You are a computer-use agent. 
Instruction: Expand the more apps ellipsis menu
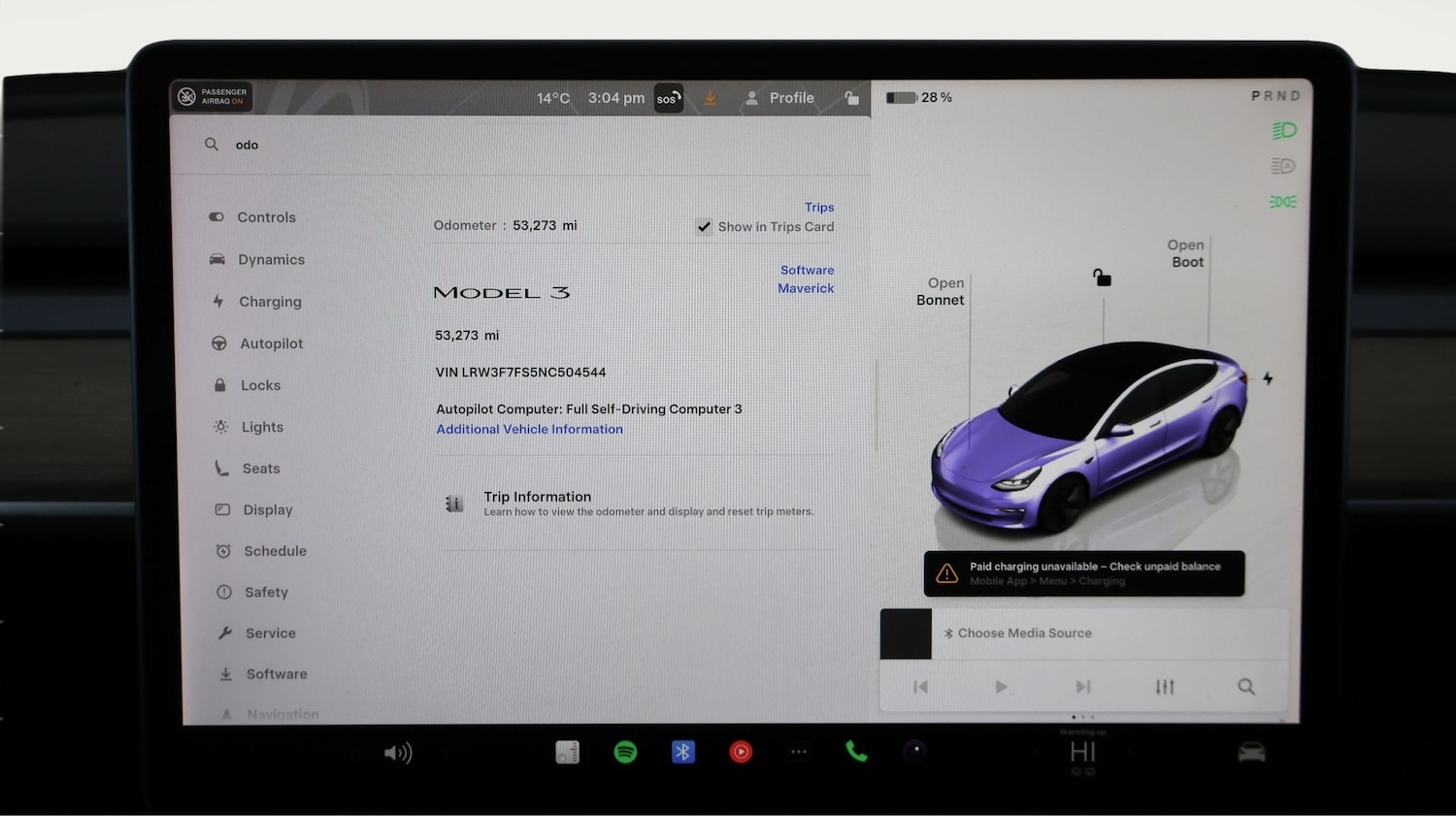click(798, 752)
